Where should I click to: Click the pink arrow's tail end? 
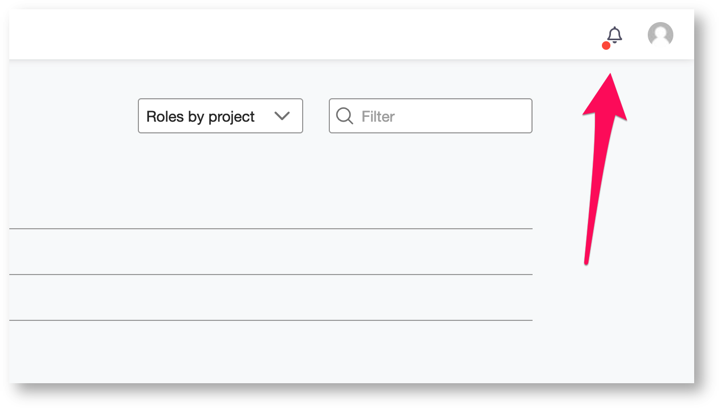coord(586,261)
